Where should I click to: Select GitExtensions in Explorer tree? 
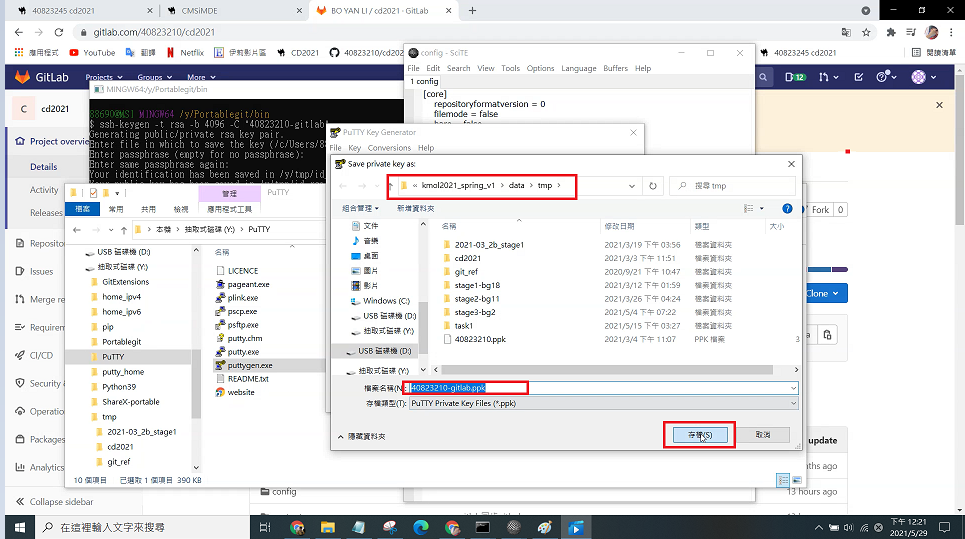click(x=125, y=282)
